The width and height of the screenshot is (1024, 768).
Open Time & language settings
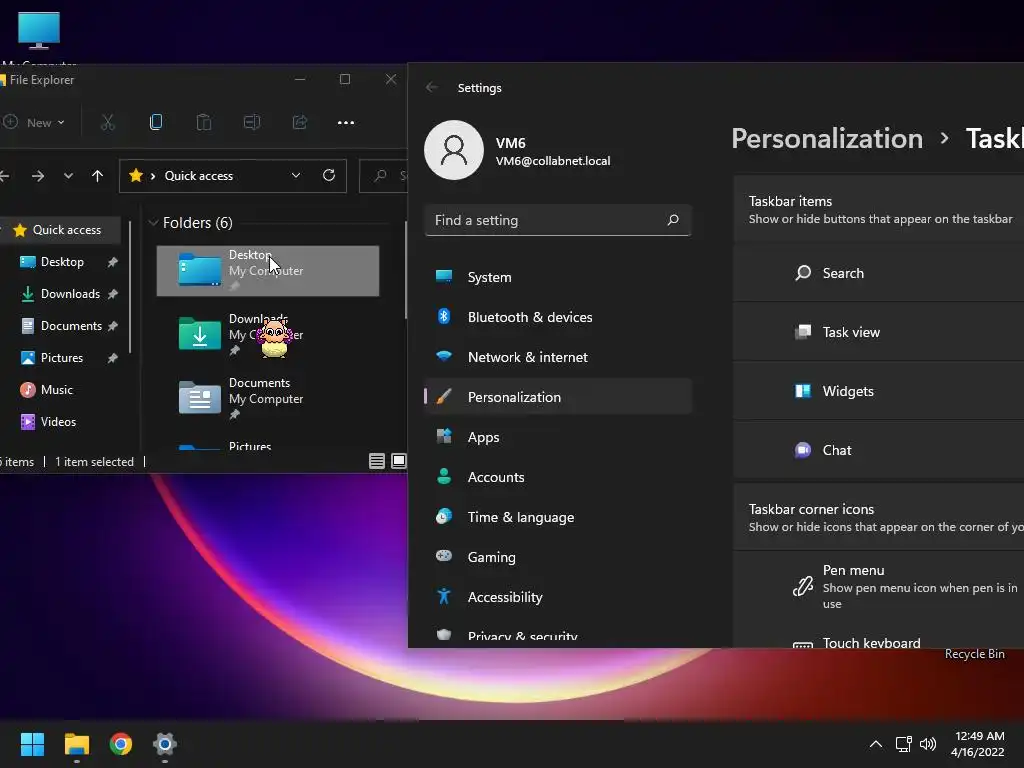[x=558, y=517]
